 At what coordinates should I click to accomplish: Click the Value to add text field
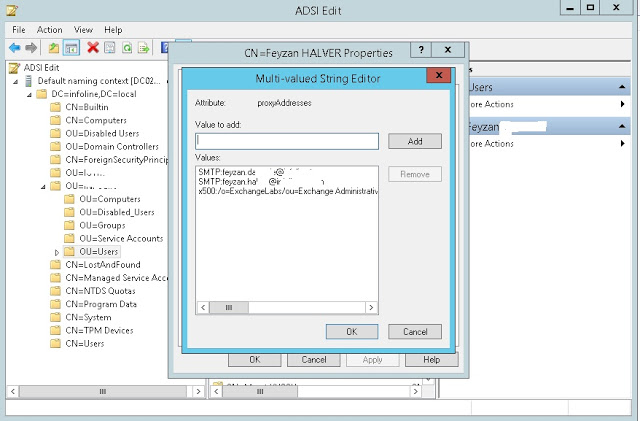click(x=286, y=141)
